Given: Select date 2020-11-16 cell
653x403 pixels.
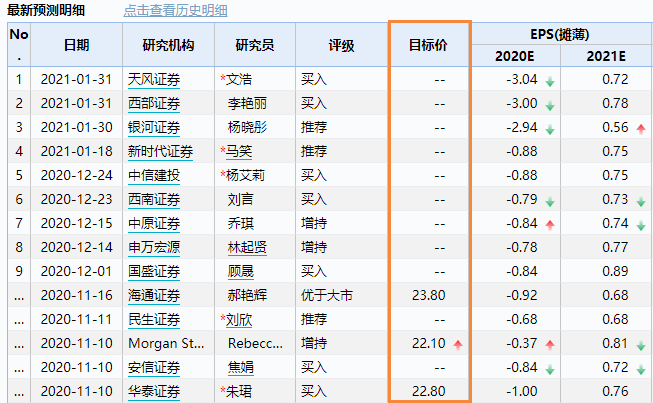Looking at the screenshot, I should [x=77, y=296].
